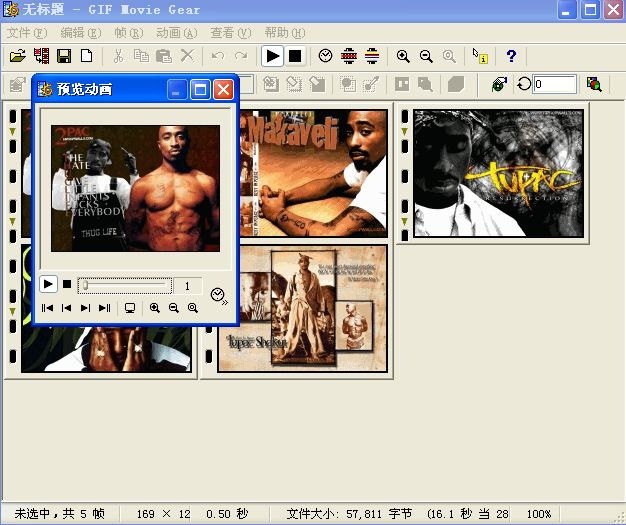Screen dimensions: 626x525
Task: Click the crop frame icon in second toolbar
Action: pyautogui.click(x=271, y=84)
